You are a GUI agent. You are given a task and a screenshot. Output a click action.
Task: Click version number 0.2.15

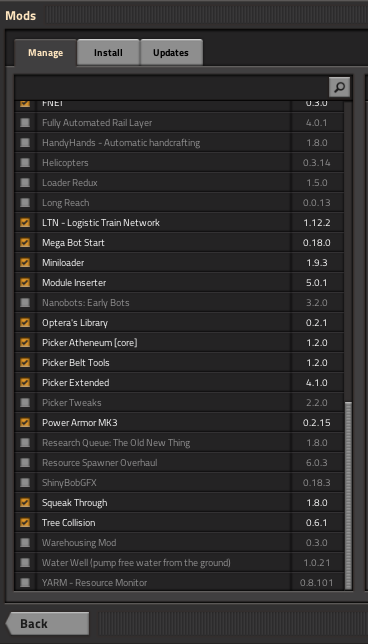[317, 423]
